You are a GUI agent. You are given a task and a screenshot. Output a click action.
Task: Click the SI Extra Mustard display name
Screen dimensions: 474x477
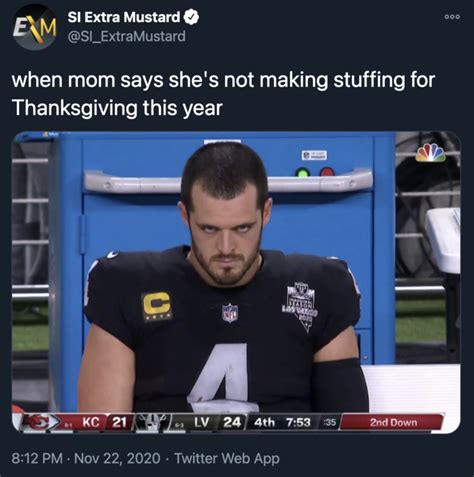tap(124, 17)
